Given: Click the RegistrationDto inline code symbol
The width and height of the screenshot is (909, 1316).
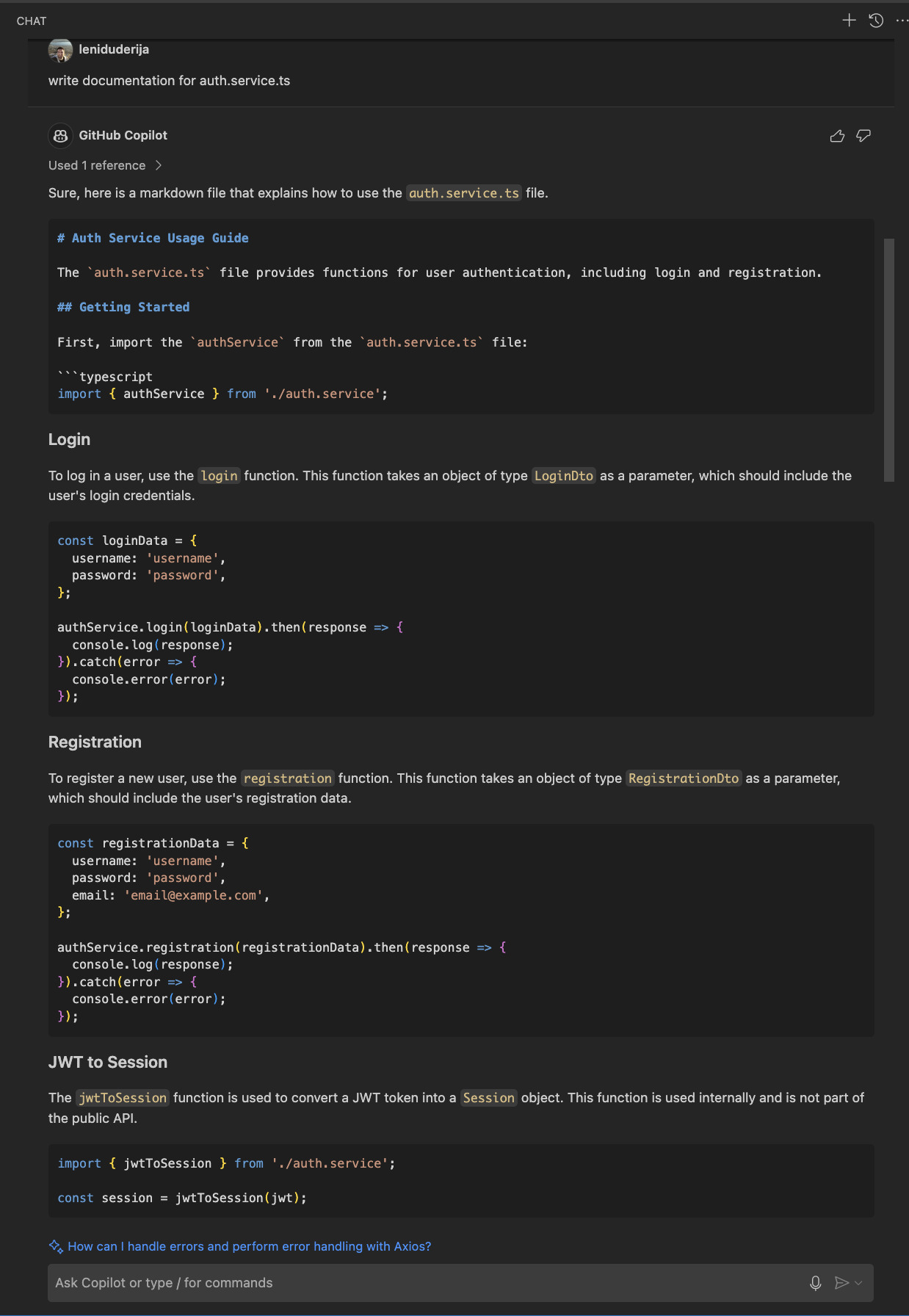Looking at the screenshot, I should pyautogui.click(x=684, y=778).
